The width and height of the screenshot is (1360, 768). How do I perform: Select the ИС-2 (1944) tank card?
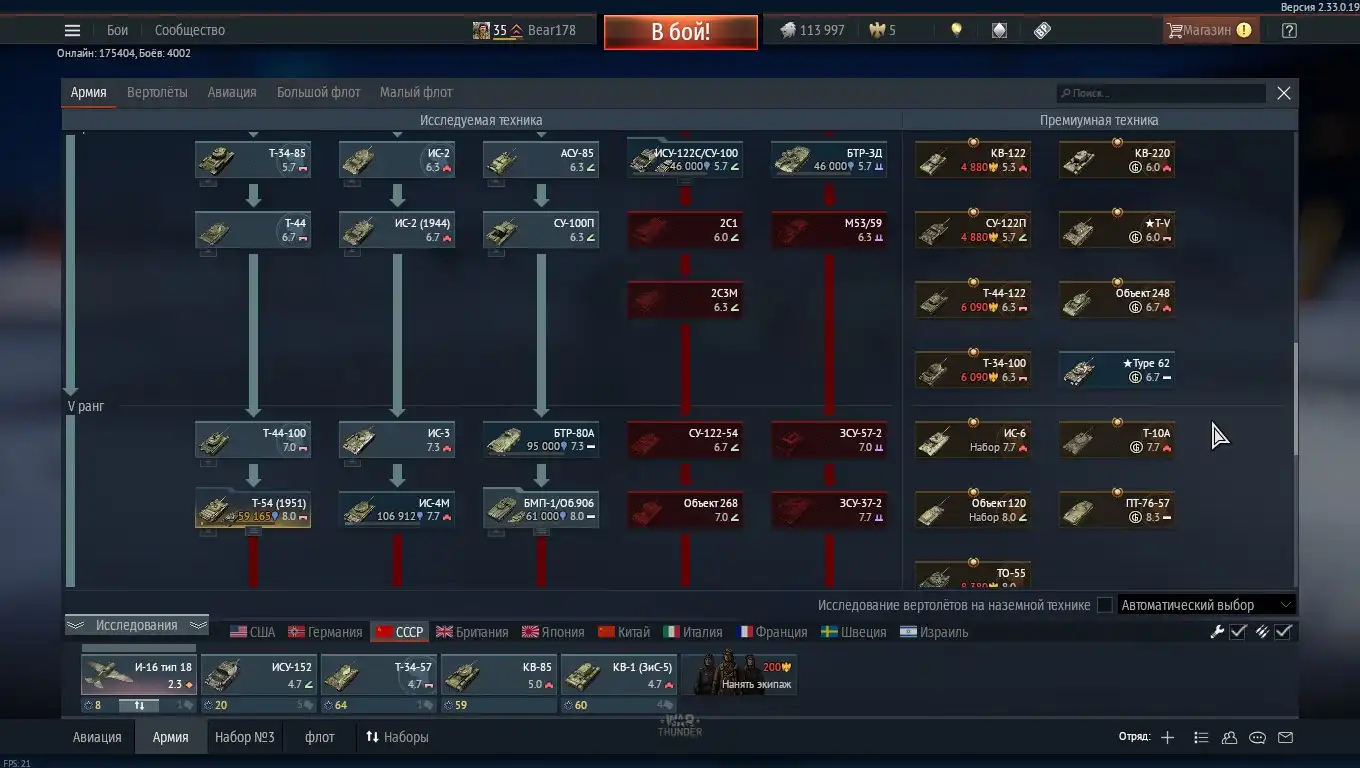[x=397, y=230]
